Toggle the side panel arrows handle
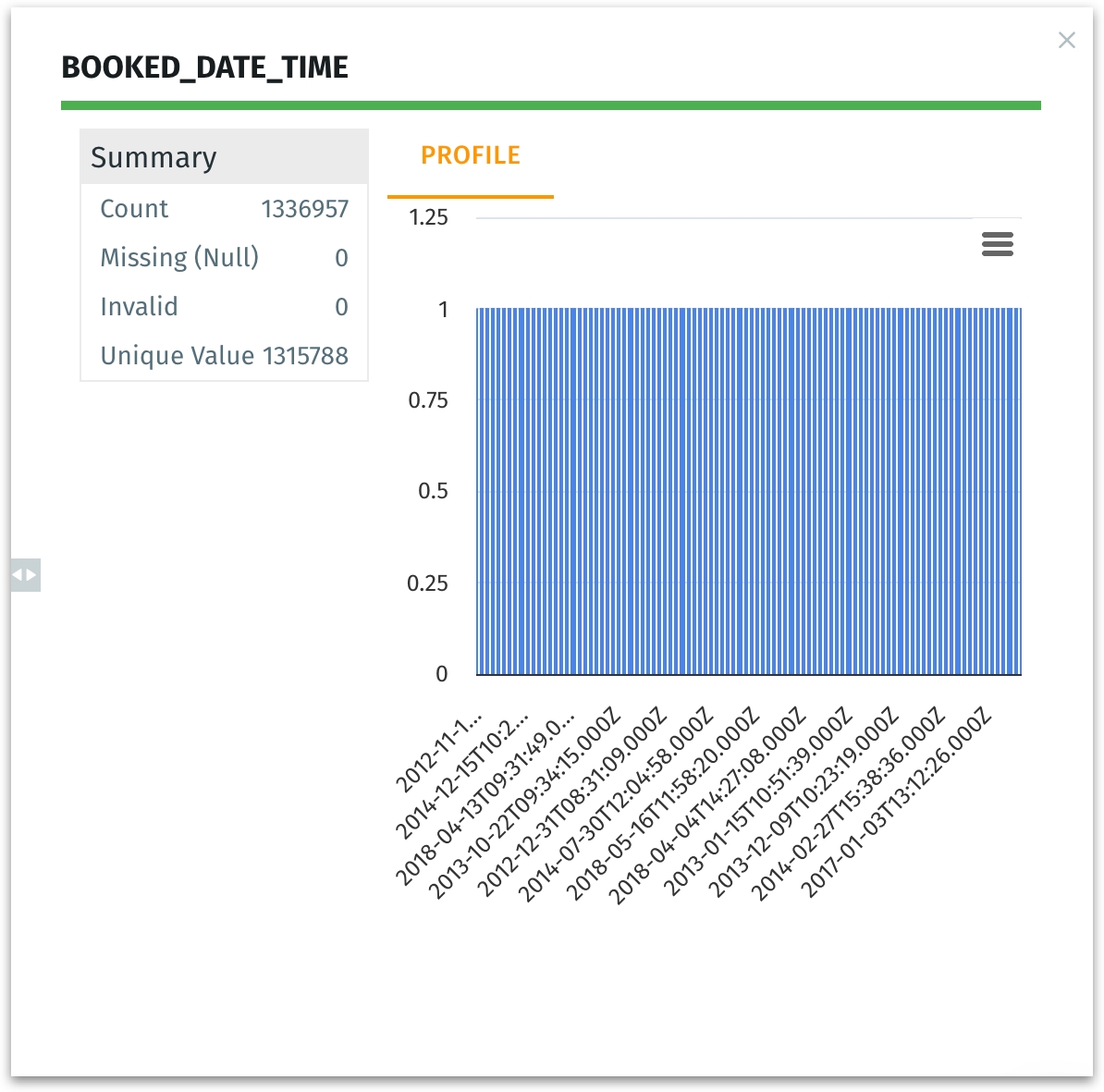 (x=25, y=575)
